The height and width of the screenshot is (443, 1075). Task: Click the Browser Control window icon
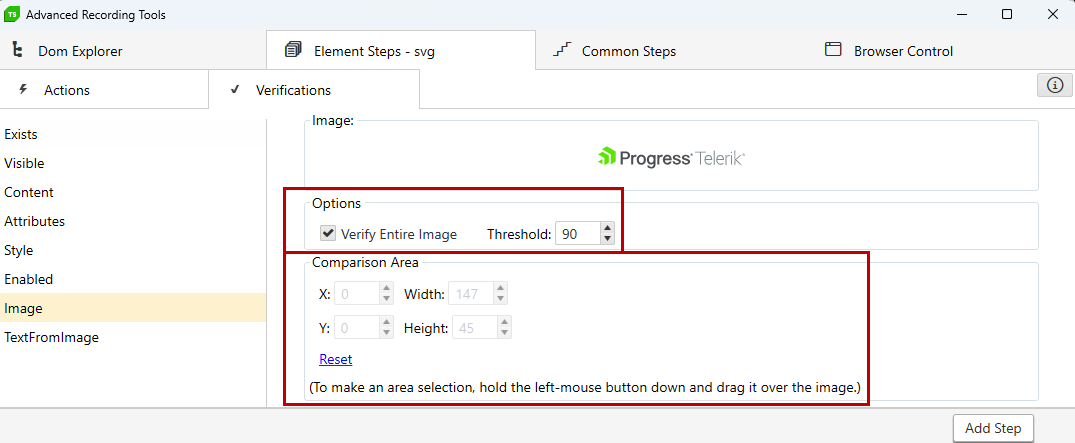click(x=833, y=49)
